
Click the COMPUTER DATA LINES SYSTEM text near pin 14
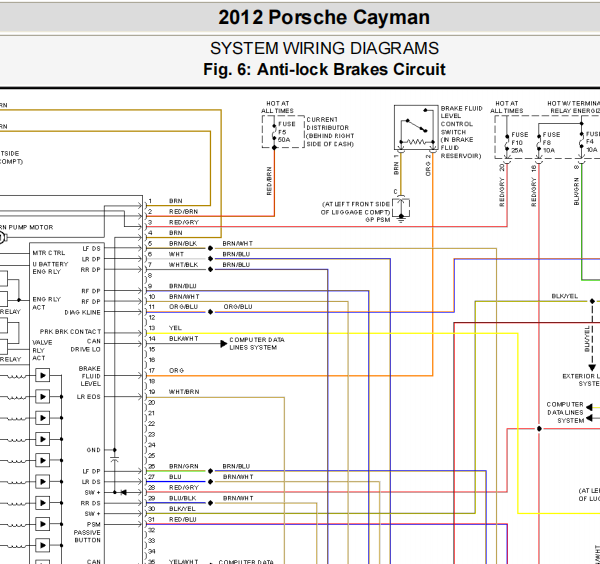257,344
